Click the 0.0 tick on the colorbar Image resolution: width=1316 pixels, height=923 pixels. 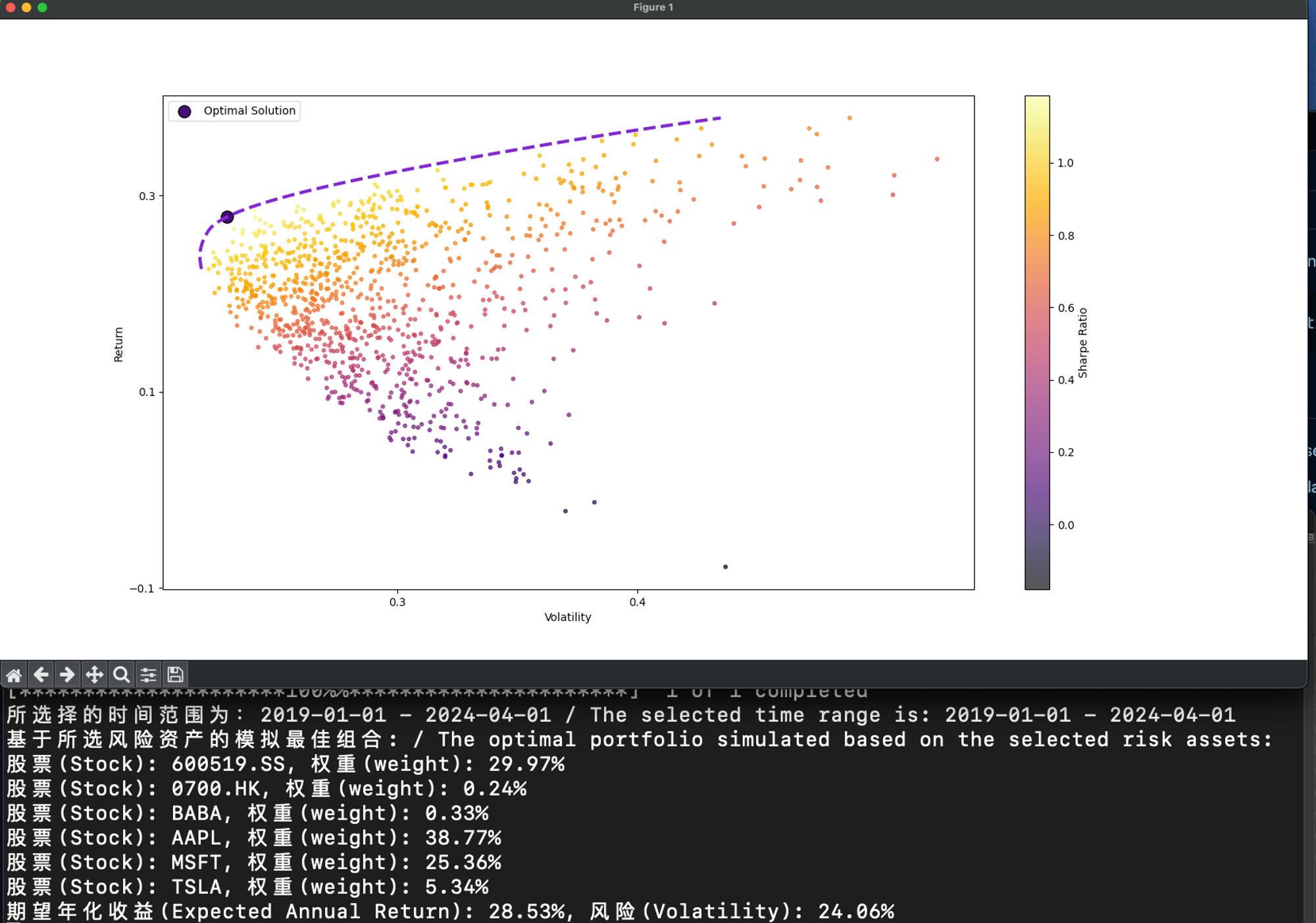tap(1065, 525)
